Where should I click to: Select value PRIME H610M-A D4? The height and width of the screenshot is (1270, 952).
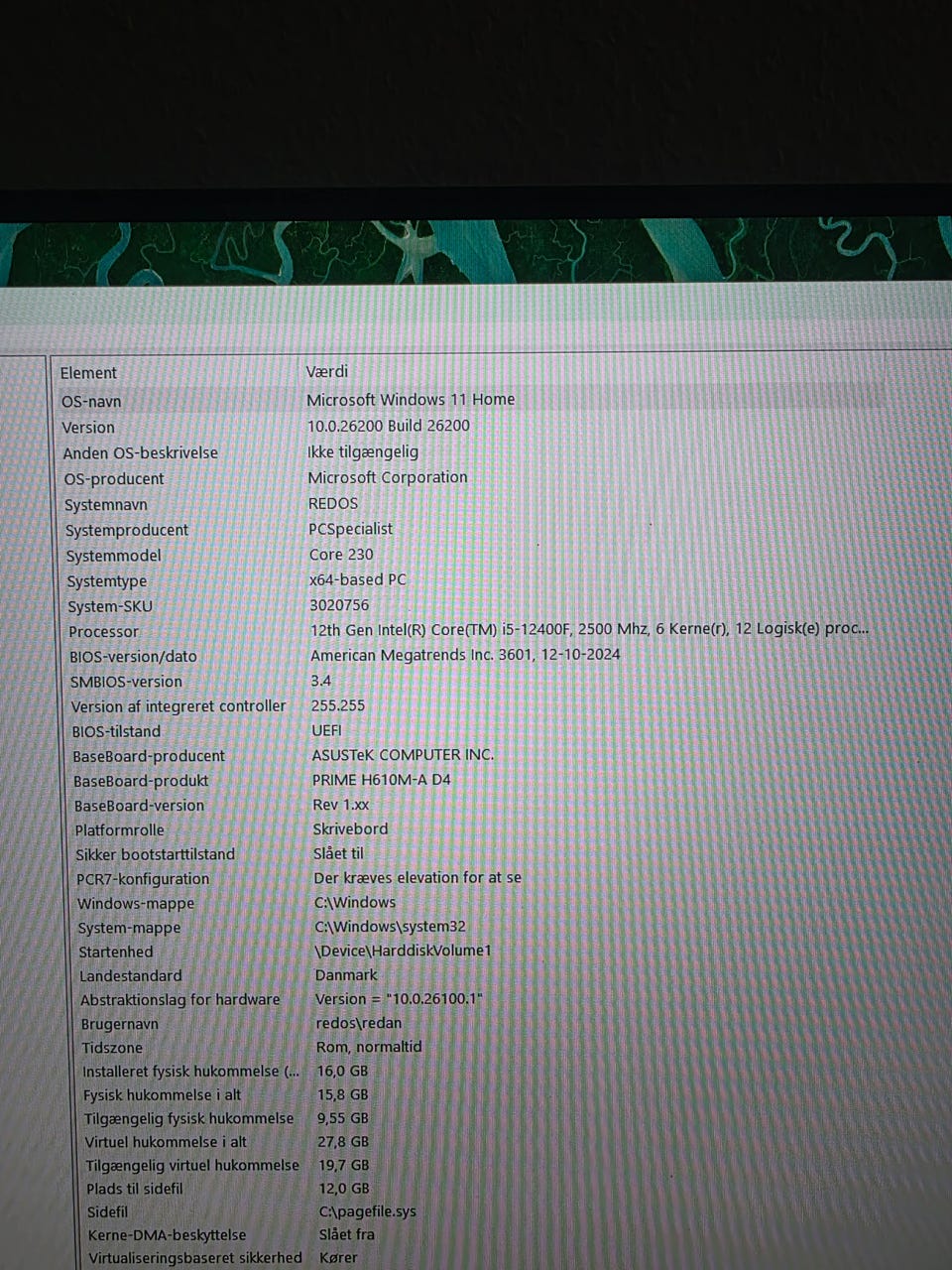(382, 780)
